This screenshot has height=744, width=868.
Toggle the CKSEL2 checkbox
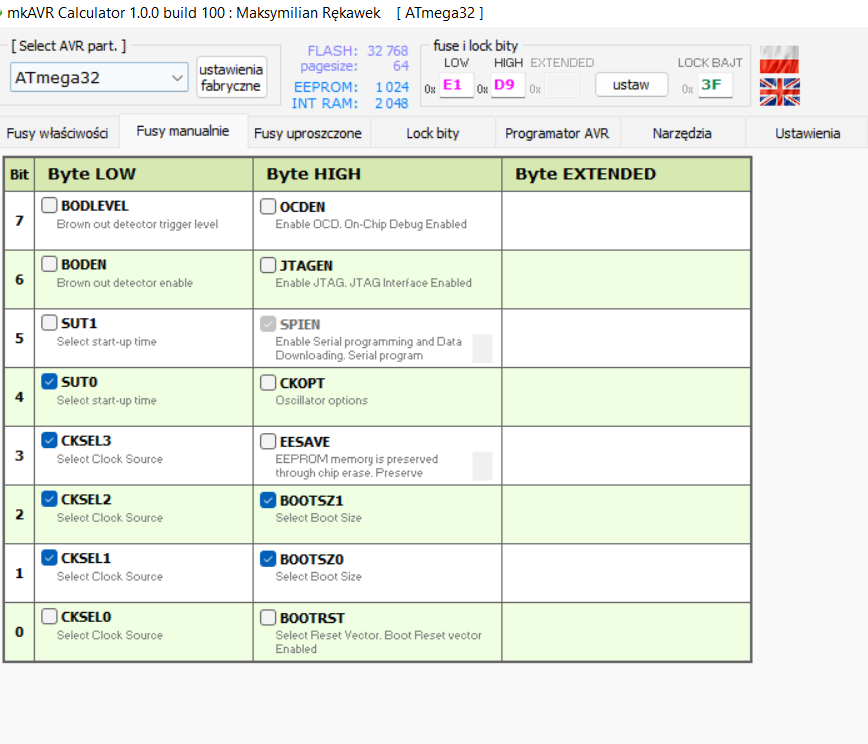[49, 499]
